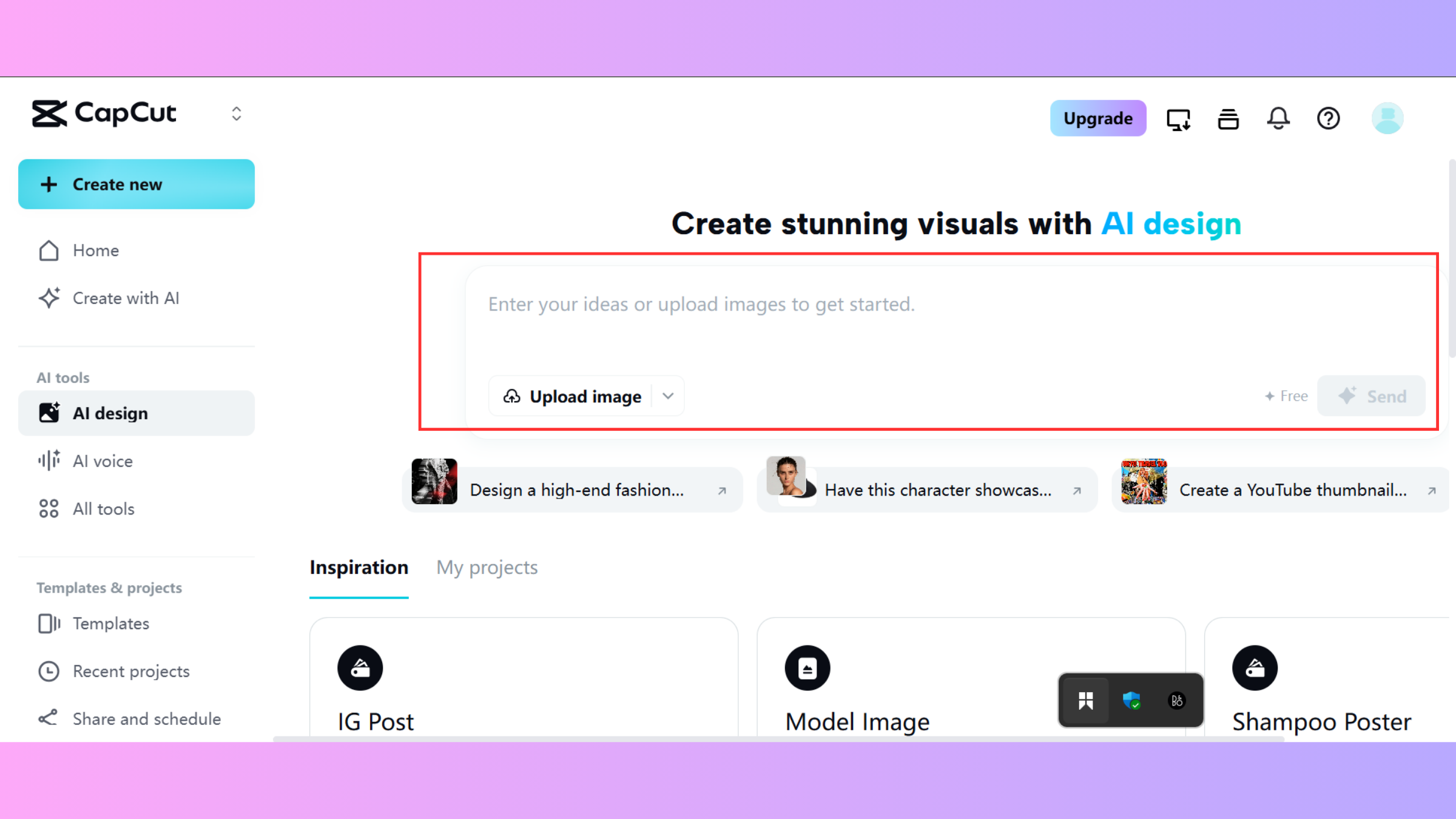
Task: Click the notifications bell icon
Action: (x=1278, y=118)
